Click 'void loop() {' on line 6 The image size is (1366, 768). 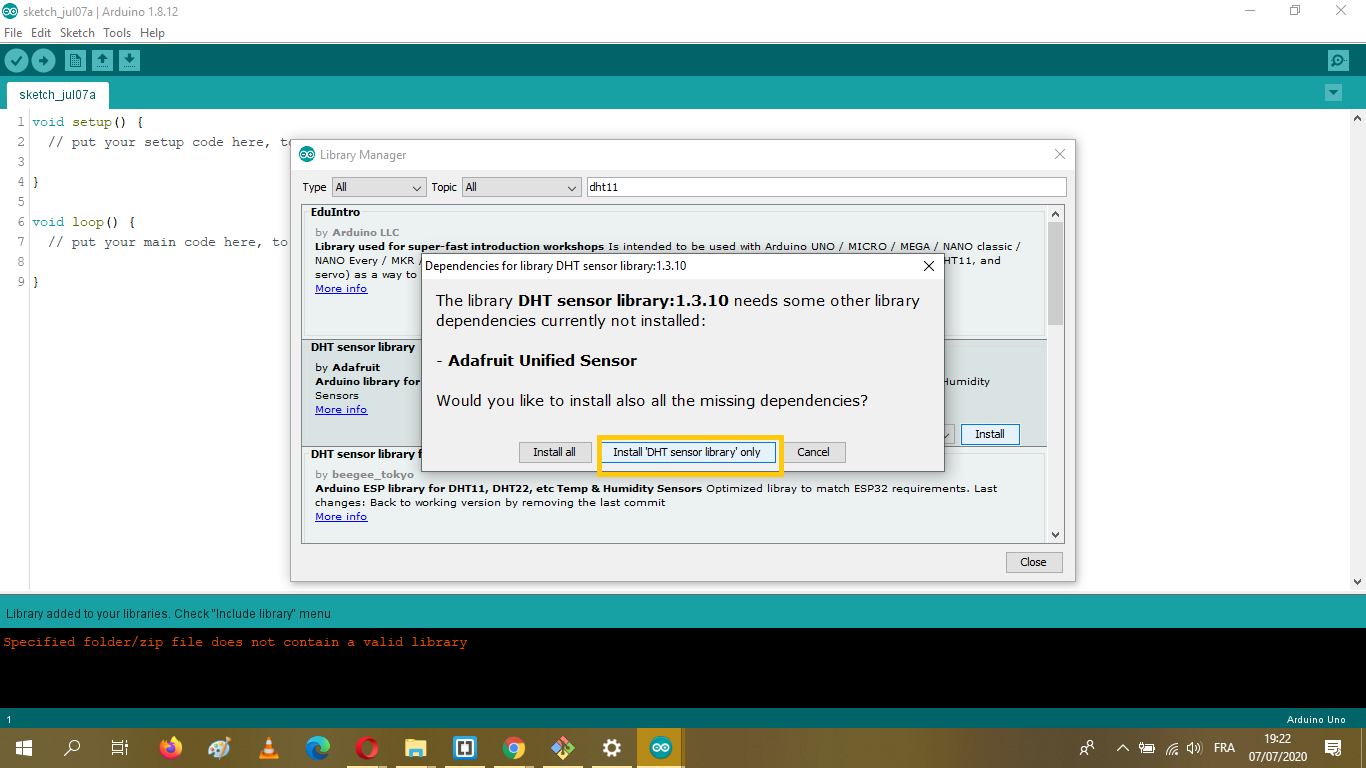pyautogui.click(x=84, y=222)
